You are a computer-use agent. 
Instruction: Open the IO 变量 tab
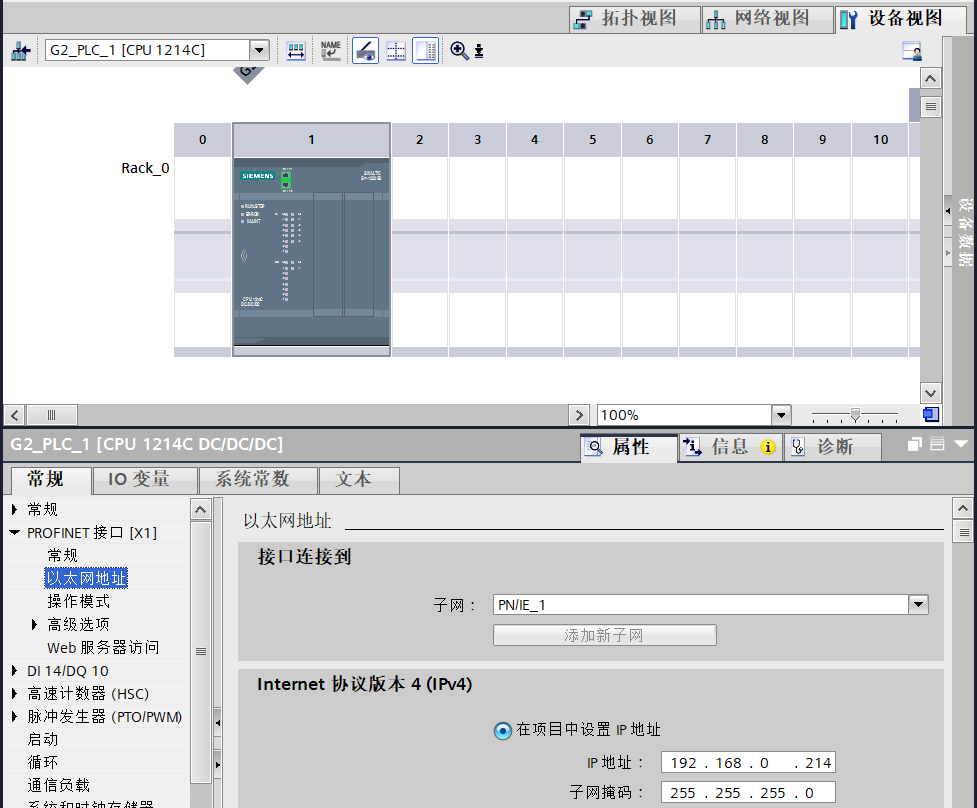click(x=139, y=480)
